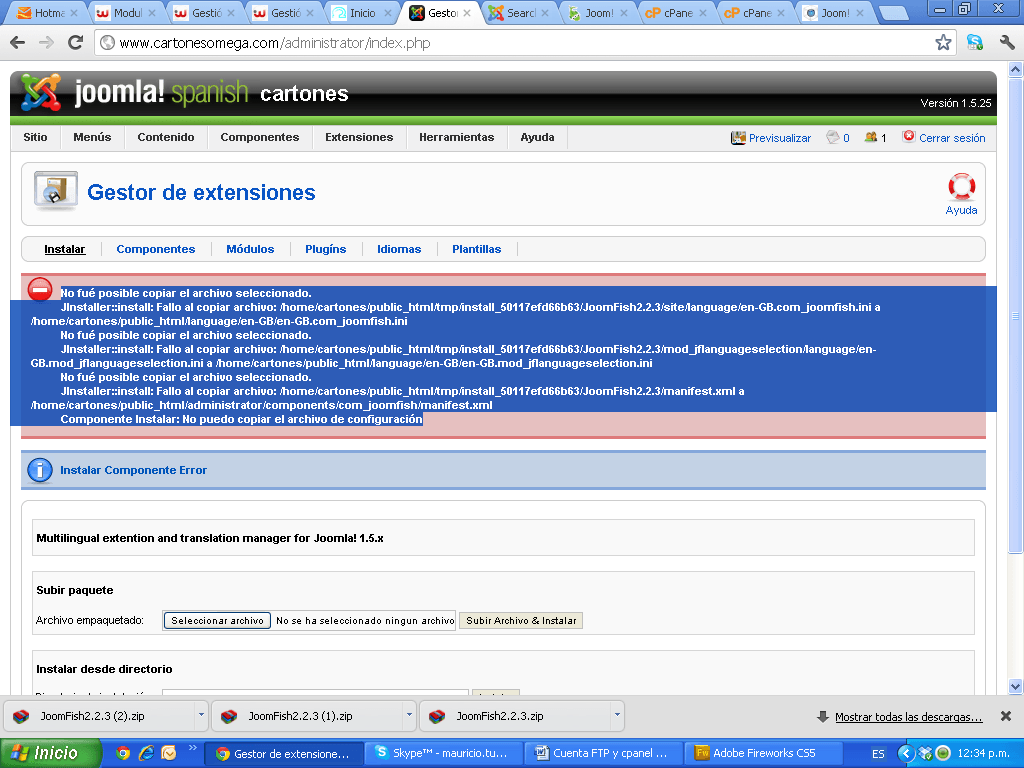This screenshot has height=768, width=1024.
Task: Click the page vertical scrollbar thumb
Action: 1015,315
